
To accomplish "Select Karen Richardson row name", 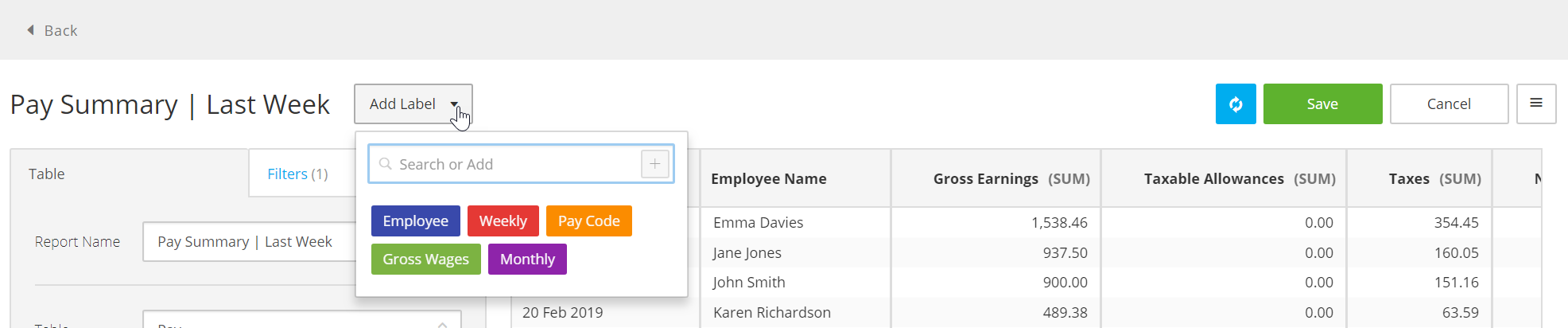I will click(771, 313).
